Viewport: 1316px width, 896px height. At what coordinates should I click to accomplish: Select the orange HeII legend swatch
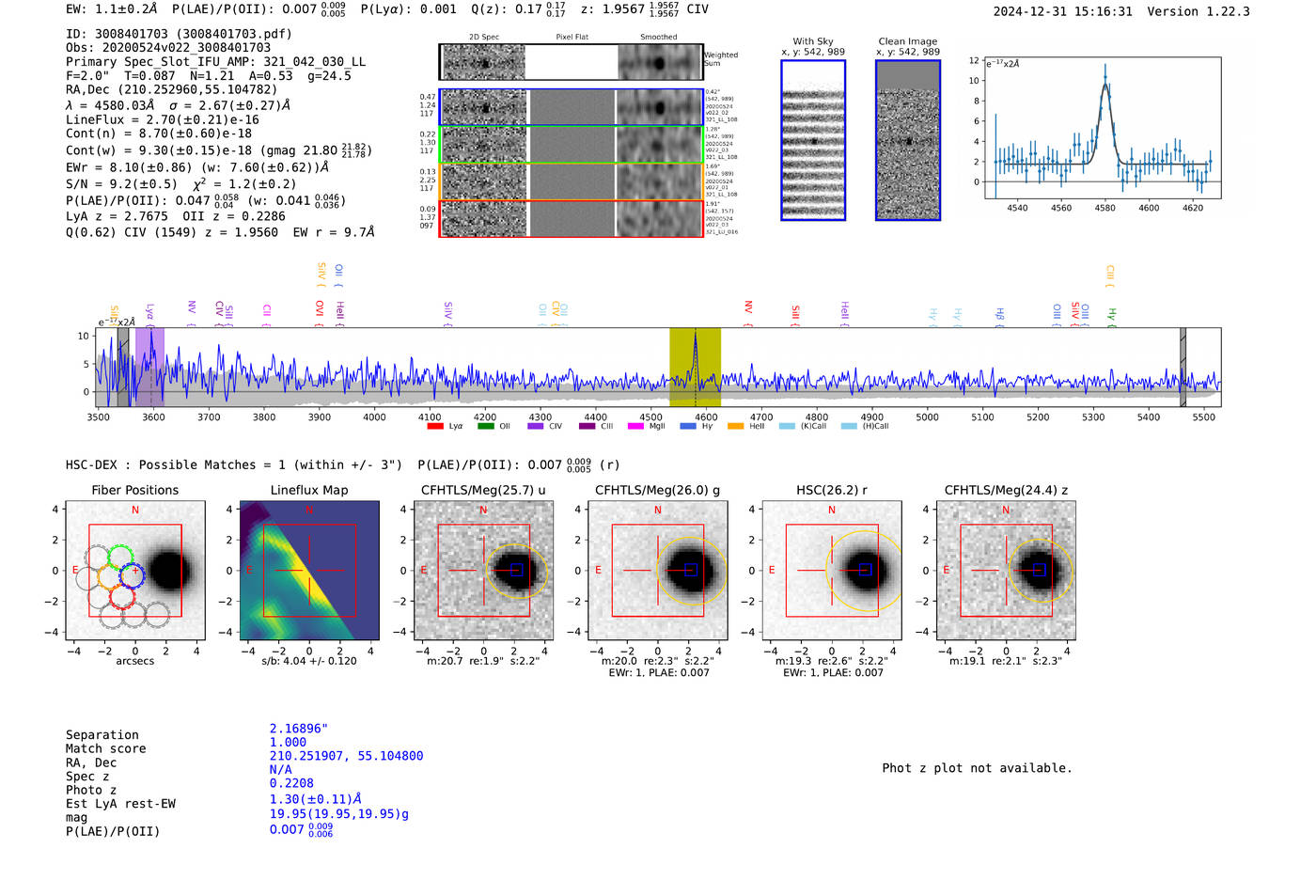click(x=735, y=426)
